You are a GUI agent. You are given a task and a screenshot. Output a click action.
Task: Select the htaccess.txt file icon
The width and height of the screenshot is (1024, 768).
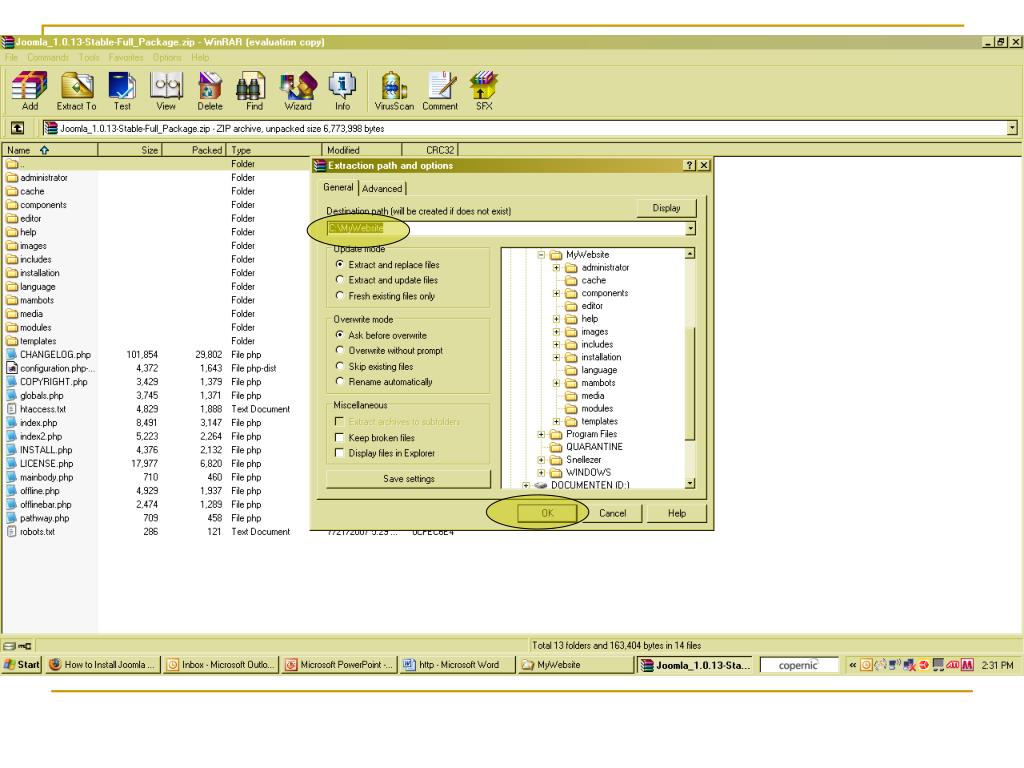[x=12, y=409]
